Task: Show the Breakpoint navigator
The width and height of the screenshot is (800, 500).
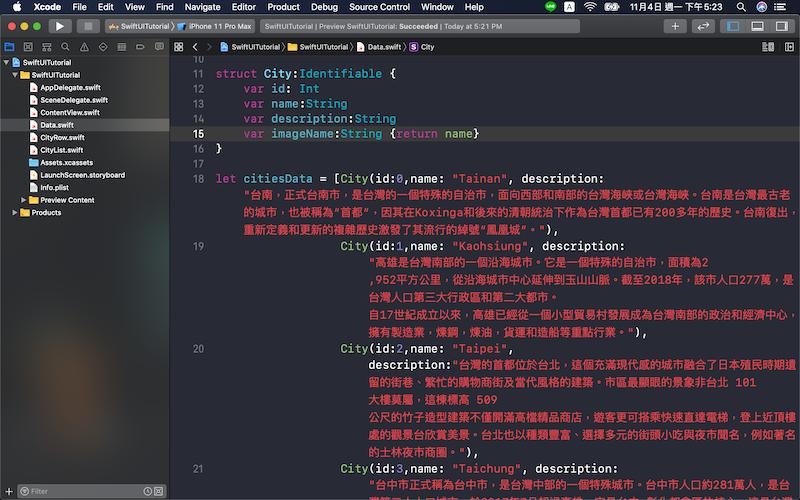Action: coord(140,47)
